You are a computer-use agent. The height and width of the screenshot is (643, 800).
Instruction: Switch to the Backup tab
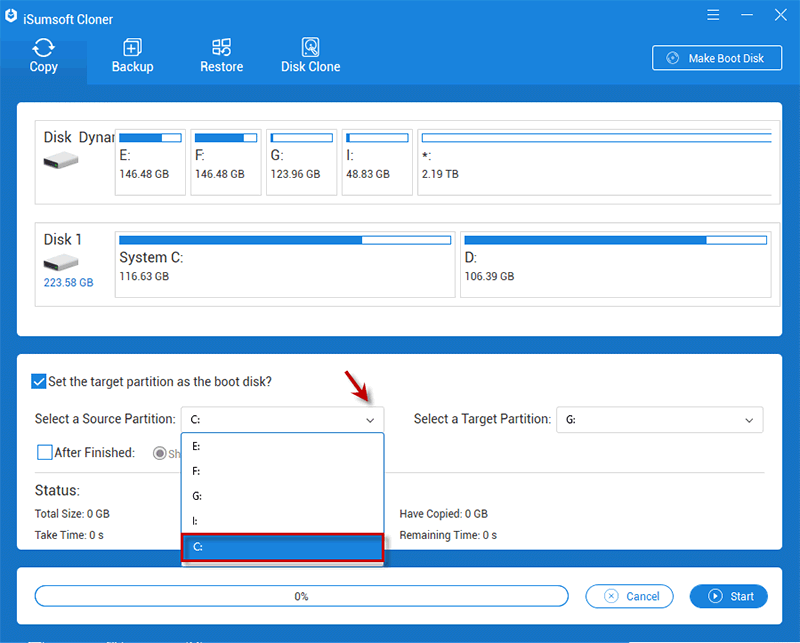133,56
